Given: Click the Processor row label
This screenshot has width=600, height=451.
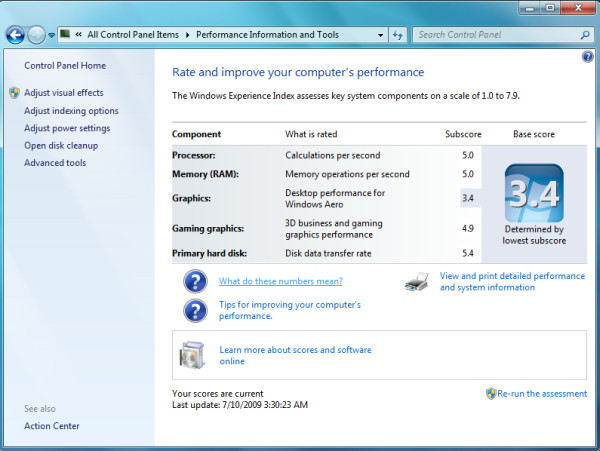Looking at the screenshot, I should [x=194, y=155].
